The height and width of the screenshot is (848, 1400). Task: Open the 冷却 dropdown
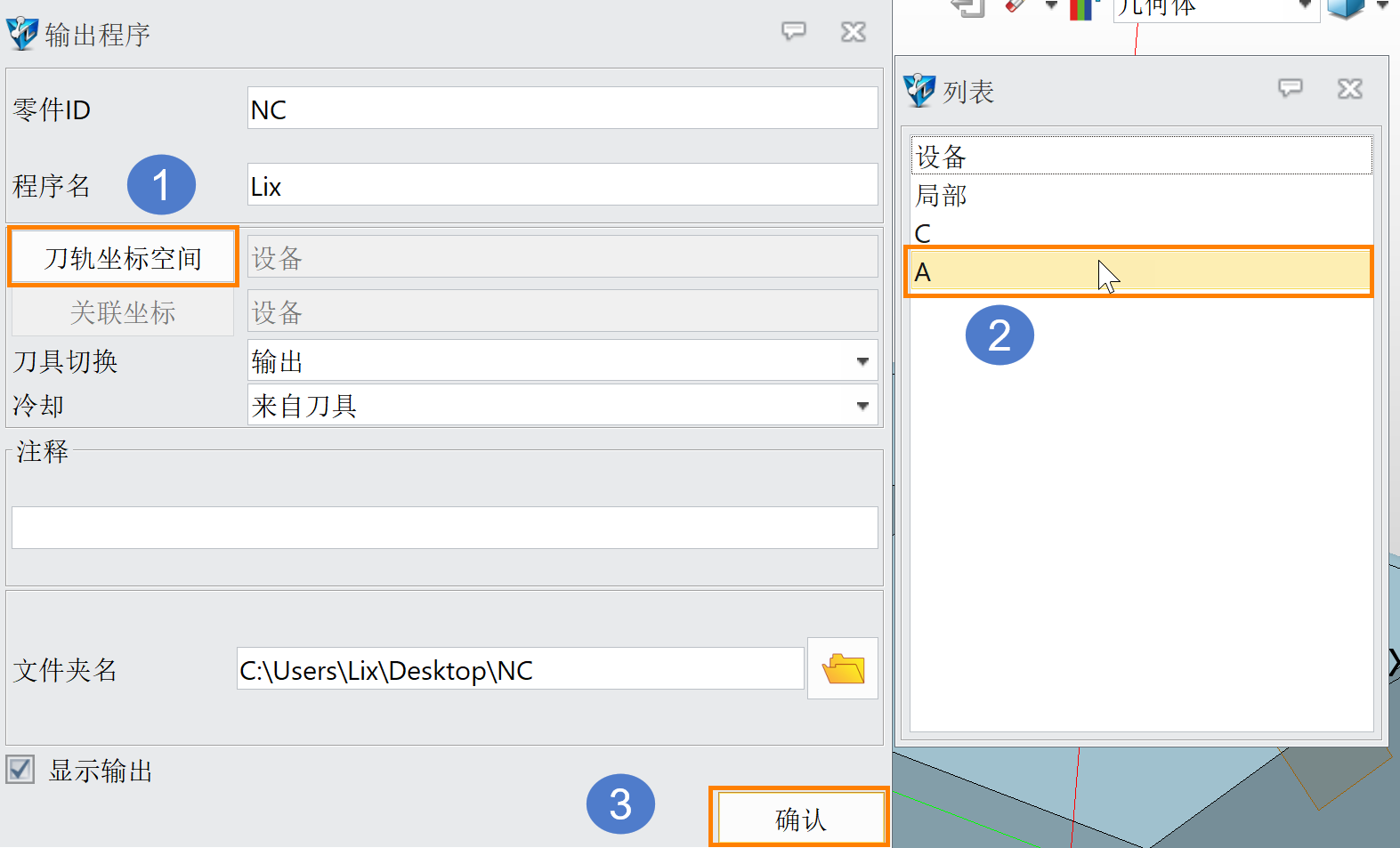562,406
